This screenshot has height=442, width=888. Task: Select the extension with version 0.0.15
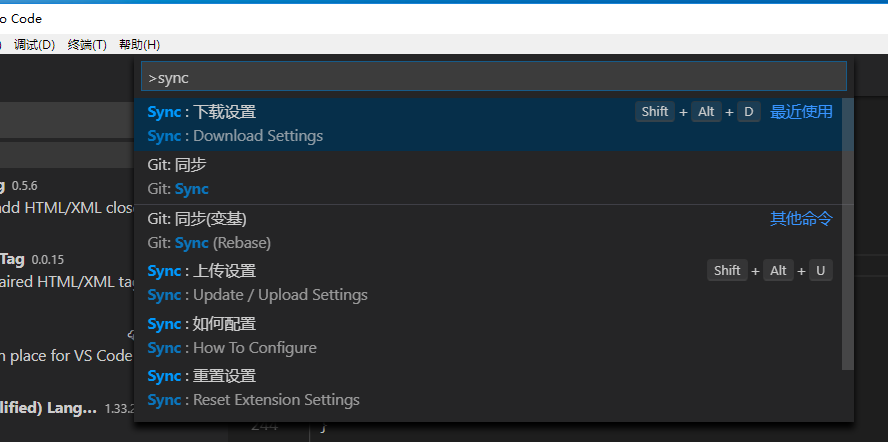point(67,270)
